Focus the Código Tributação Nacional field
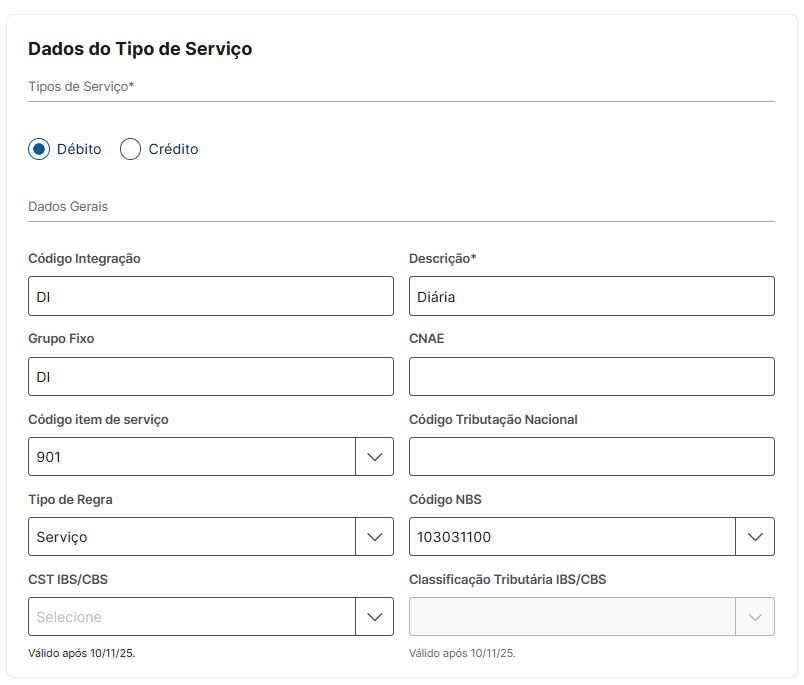804x685 pixels. [591, 457]
